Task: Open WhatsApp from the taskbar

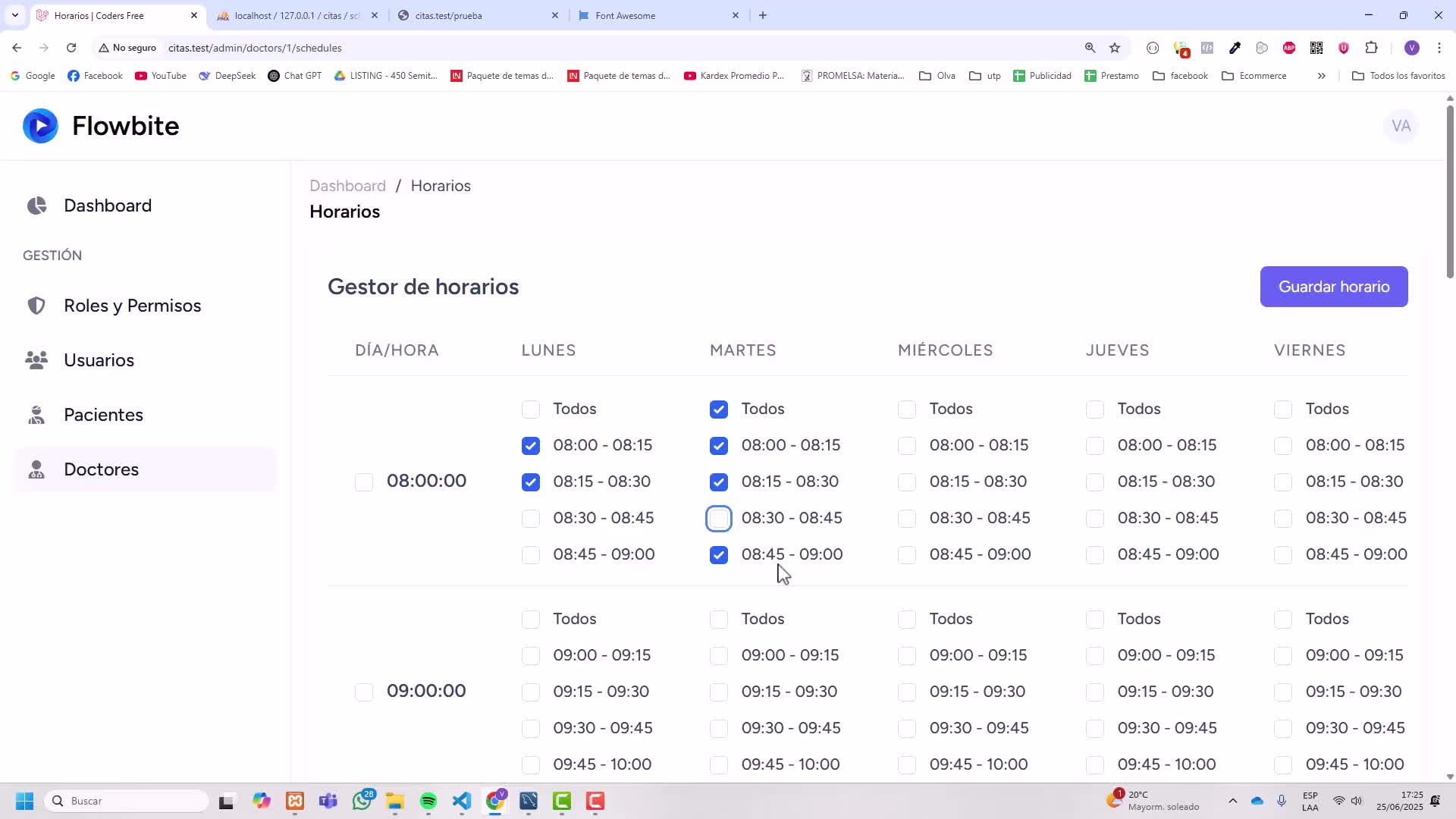Action: pyautogui.click(x=362, y=801)
